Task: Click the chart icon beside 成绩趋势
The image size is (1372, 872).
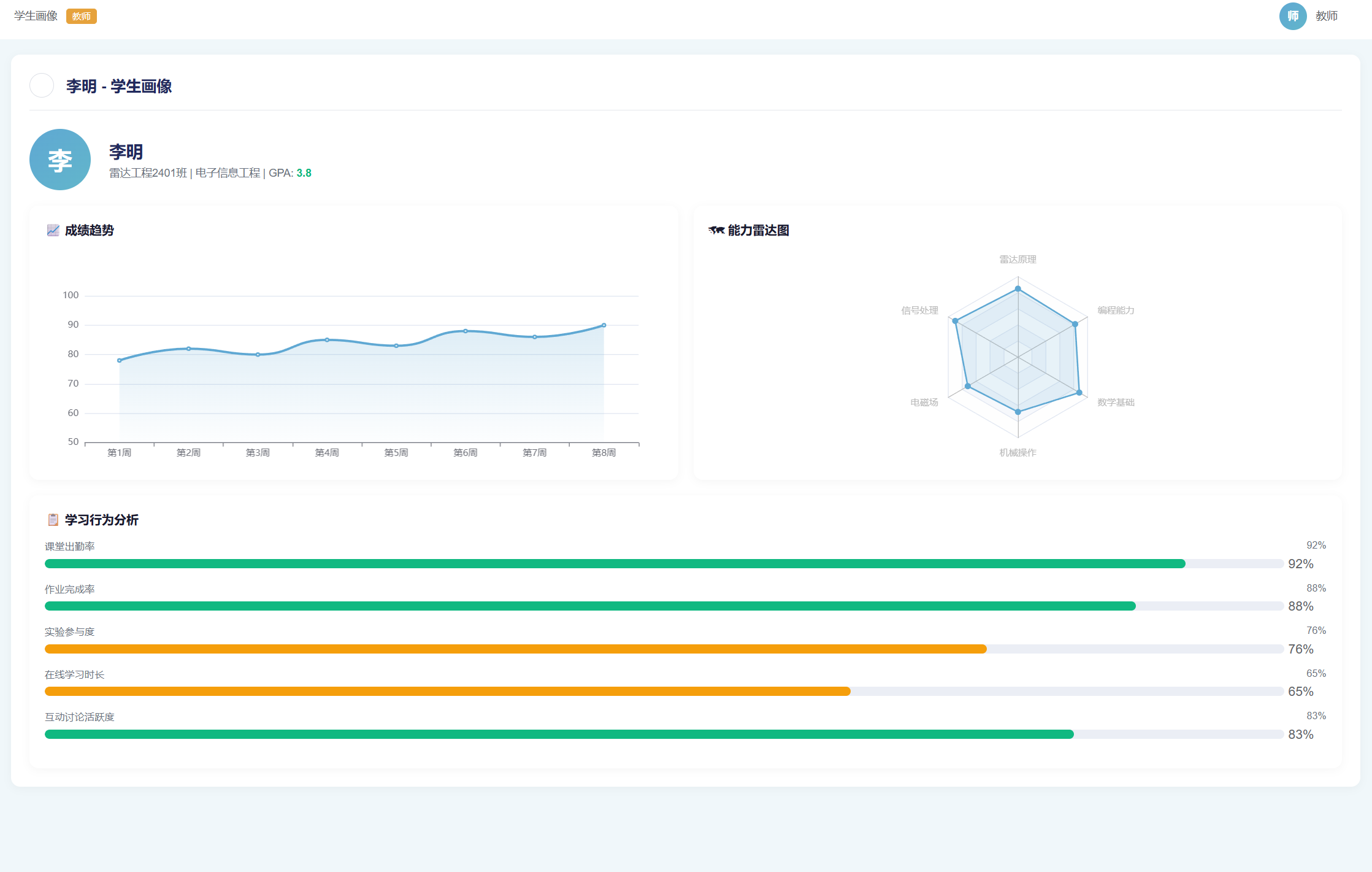Action: (53, 230)
